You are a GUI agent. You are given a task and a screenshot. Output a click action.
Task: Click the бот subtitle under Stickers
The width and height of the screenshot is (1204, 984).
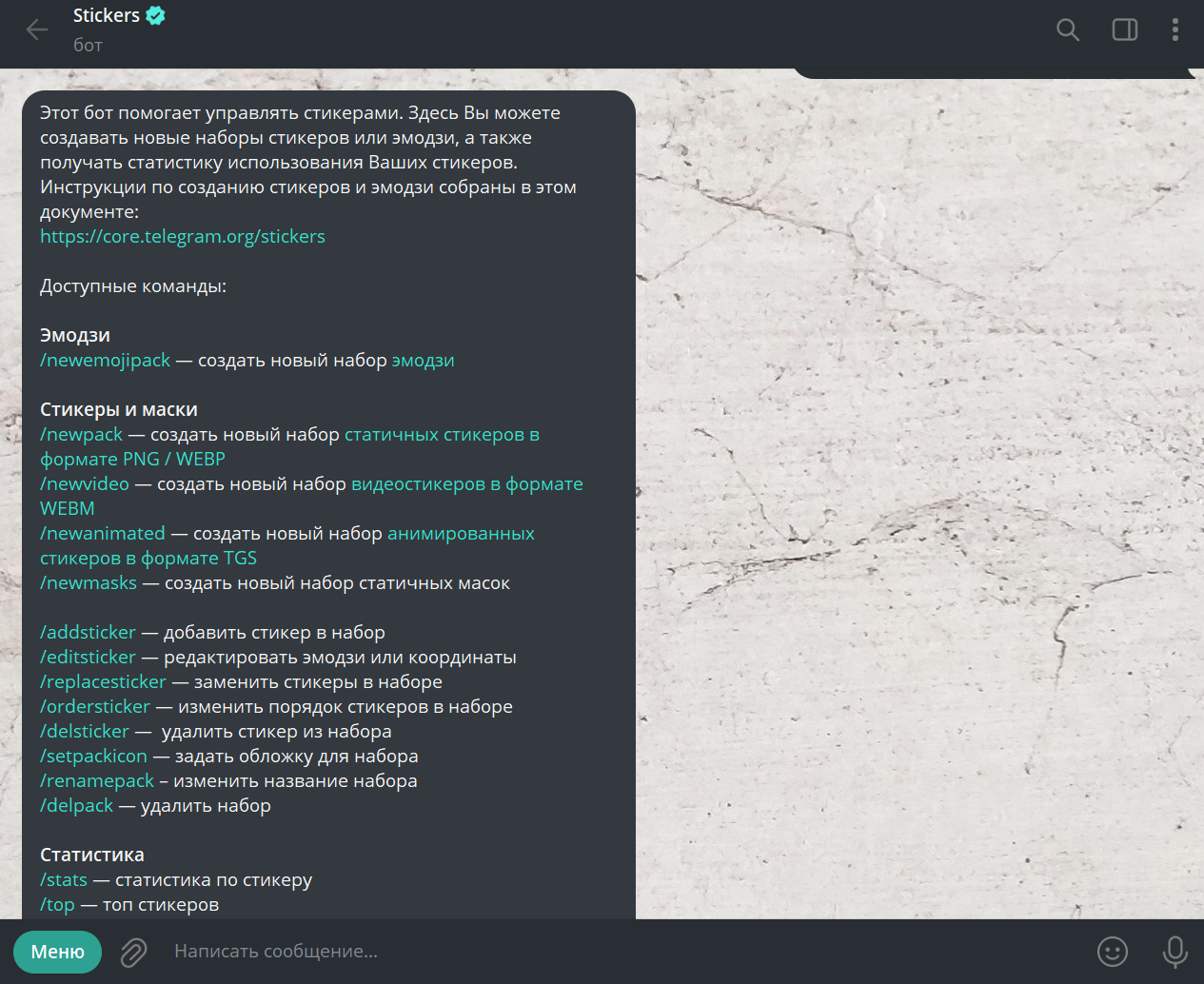(x=88, y=45)
